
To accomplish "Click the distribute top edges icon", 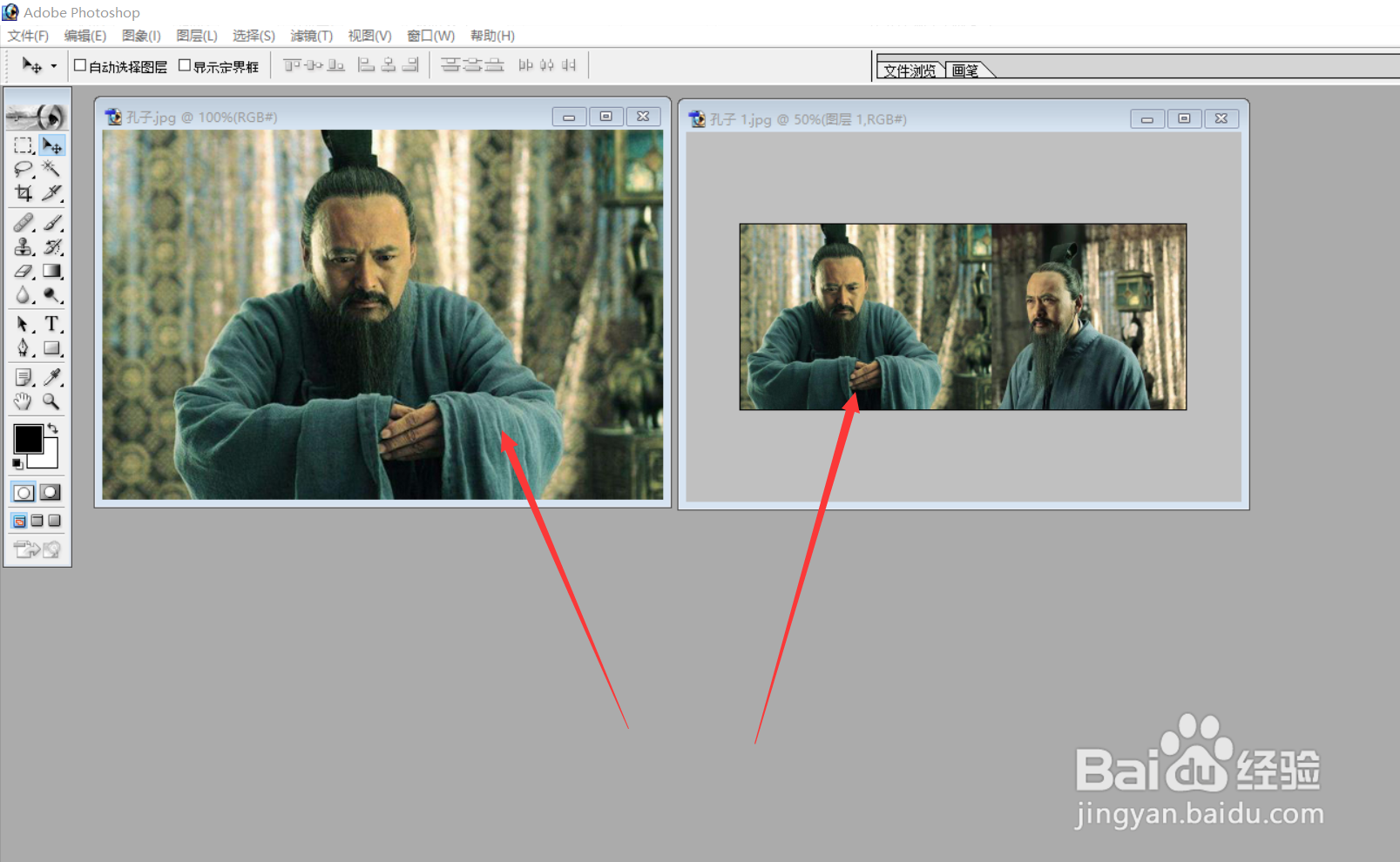I will (450, 65).
